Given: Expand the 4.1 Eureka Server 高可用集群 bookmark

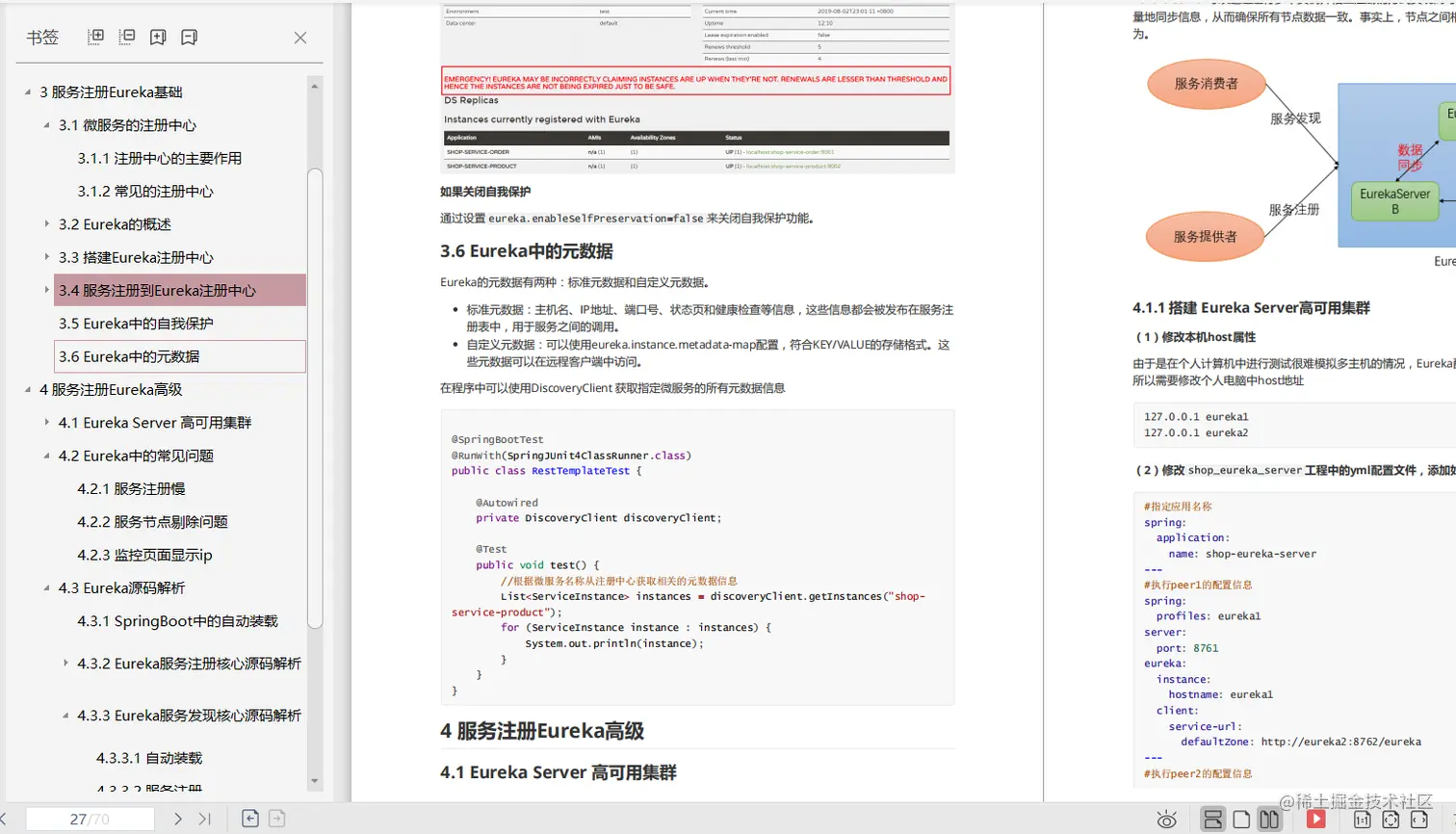Looking at the screenshot, I should [x=46, y=422].
